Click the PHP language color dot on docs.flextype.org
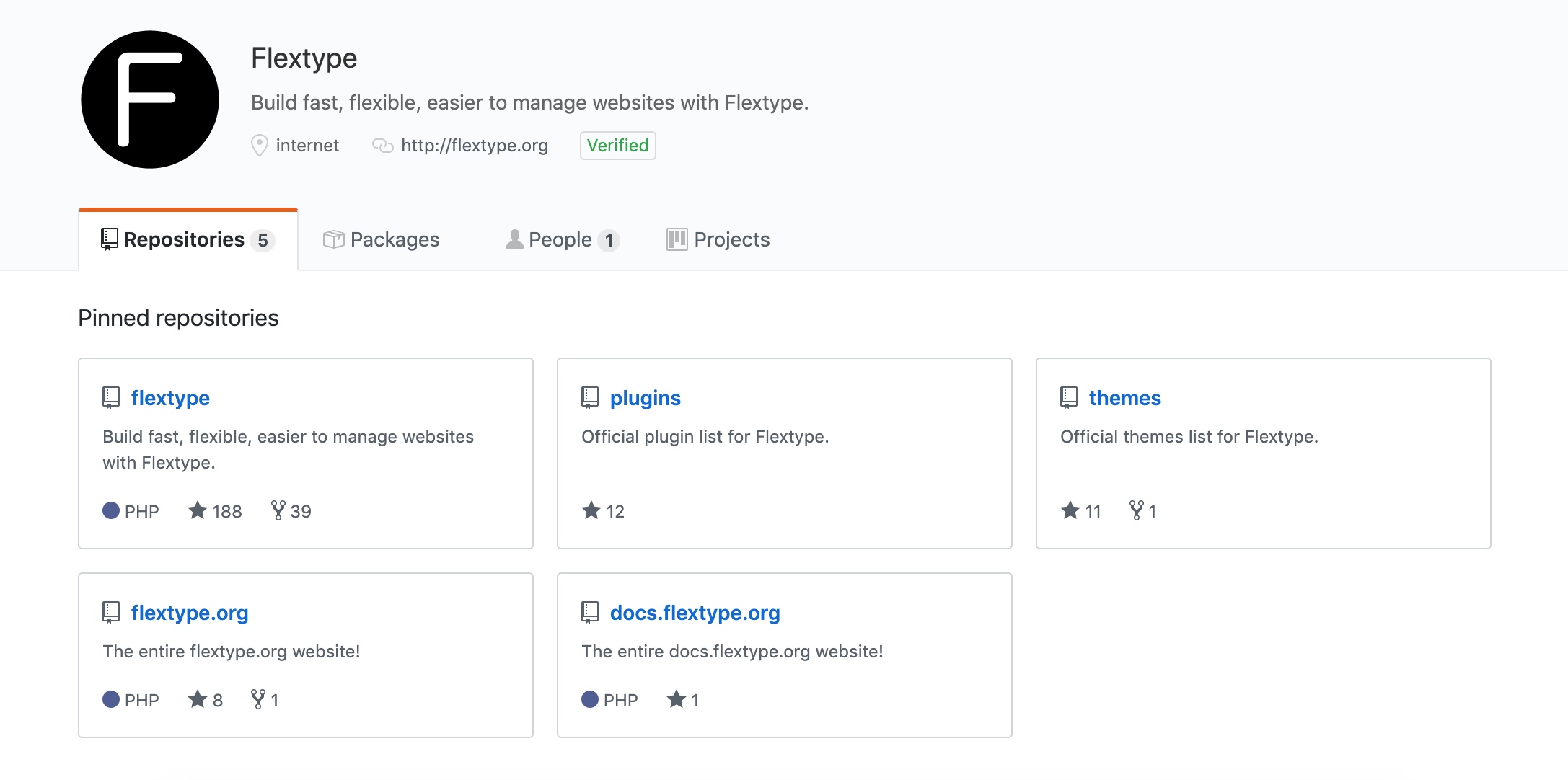1568x780 pixels. point(590,699)
